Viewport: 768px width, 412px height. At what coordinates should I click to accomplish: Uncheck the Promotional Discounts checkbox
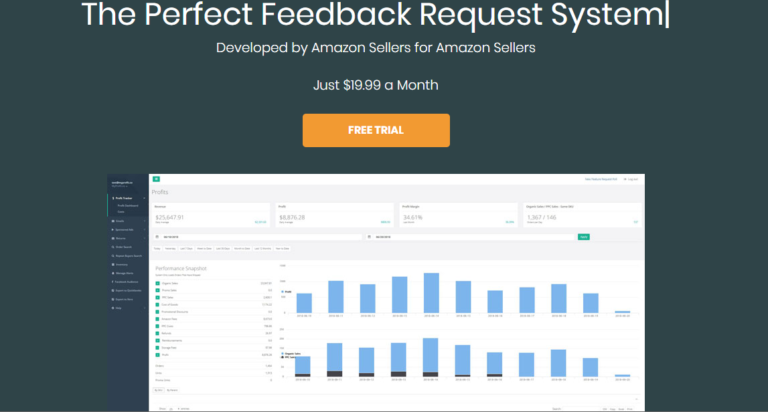[x=158, y=312]
